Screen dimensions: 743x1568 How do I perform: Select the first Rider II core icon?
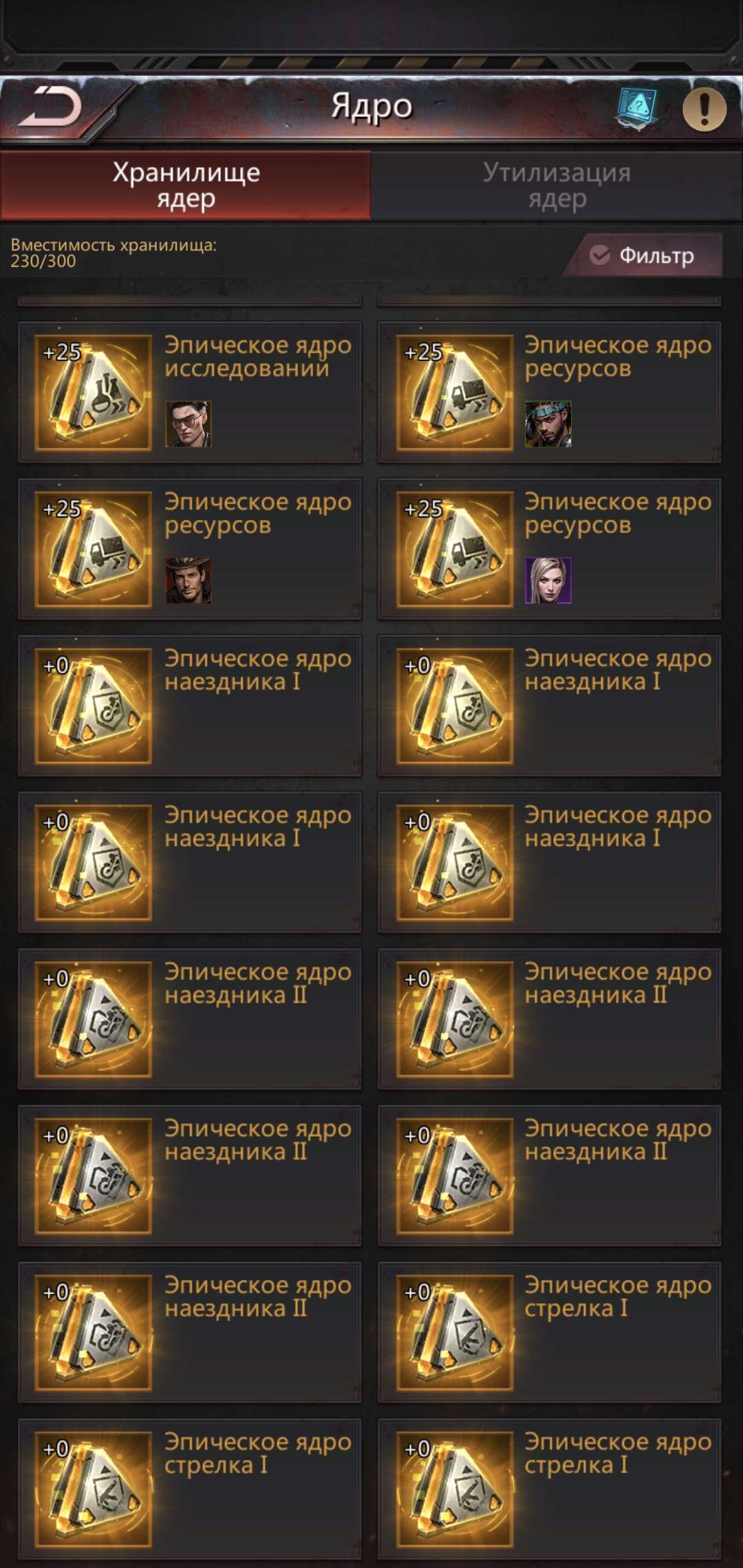coord(94,1019)
